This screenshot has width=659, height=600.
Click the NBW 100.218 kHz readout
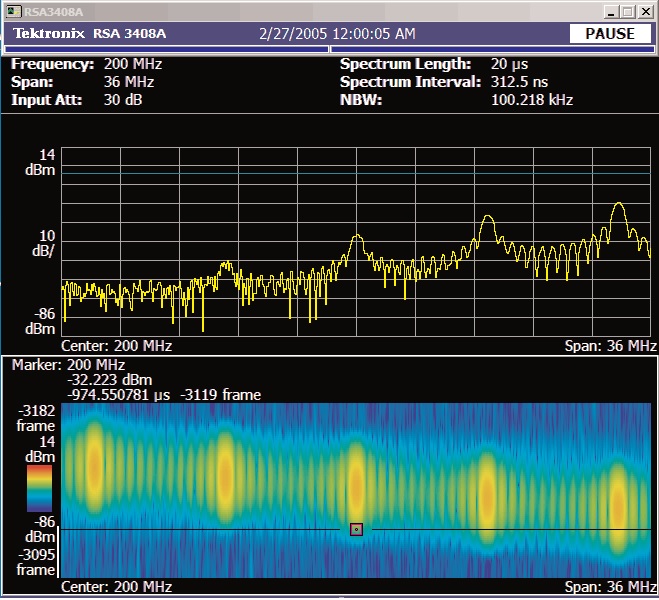pos(531,100)
